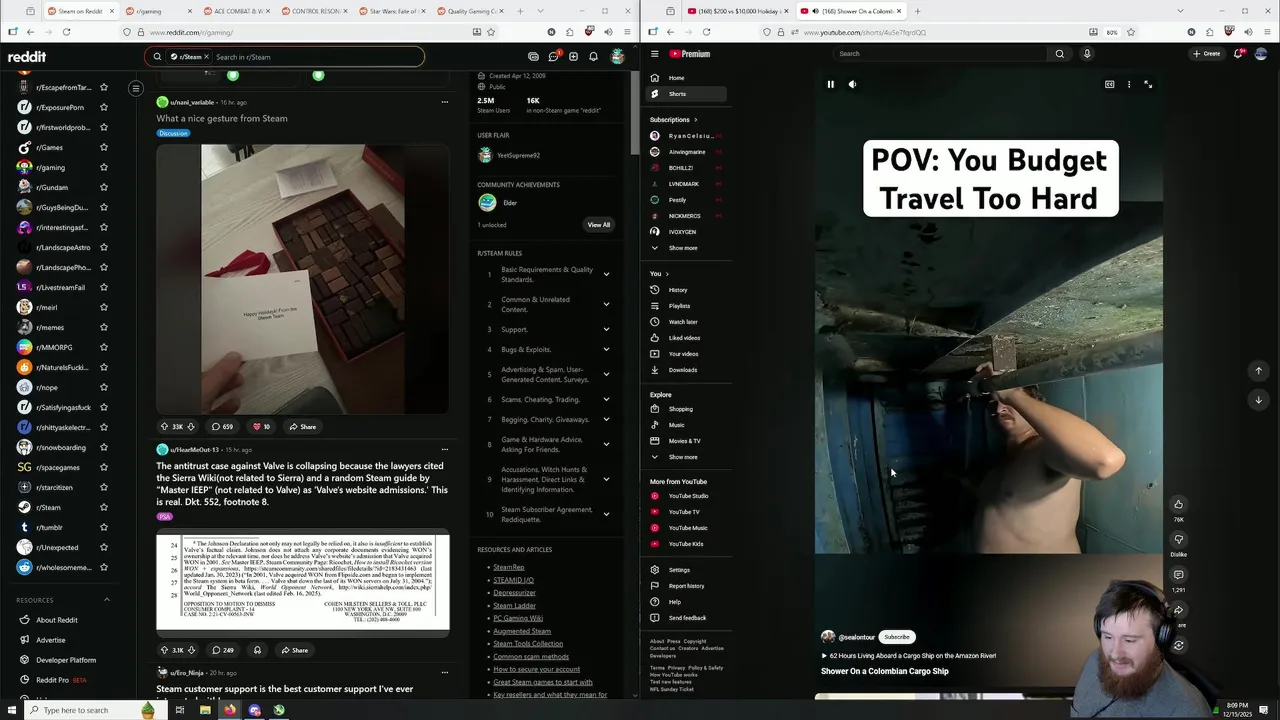
Task: Mute the Short's volume
Action: click(852, 84)
